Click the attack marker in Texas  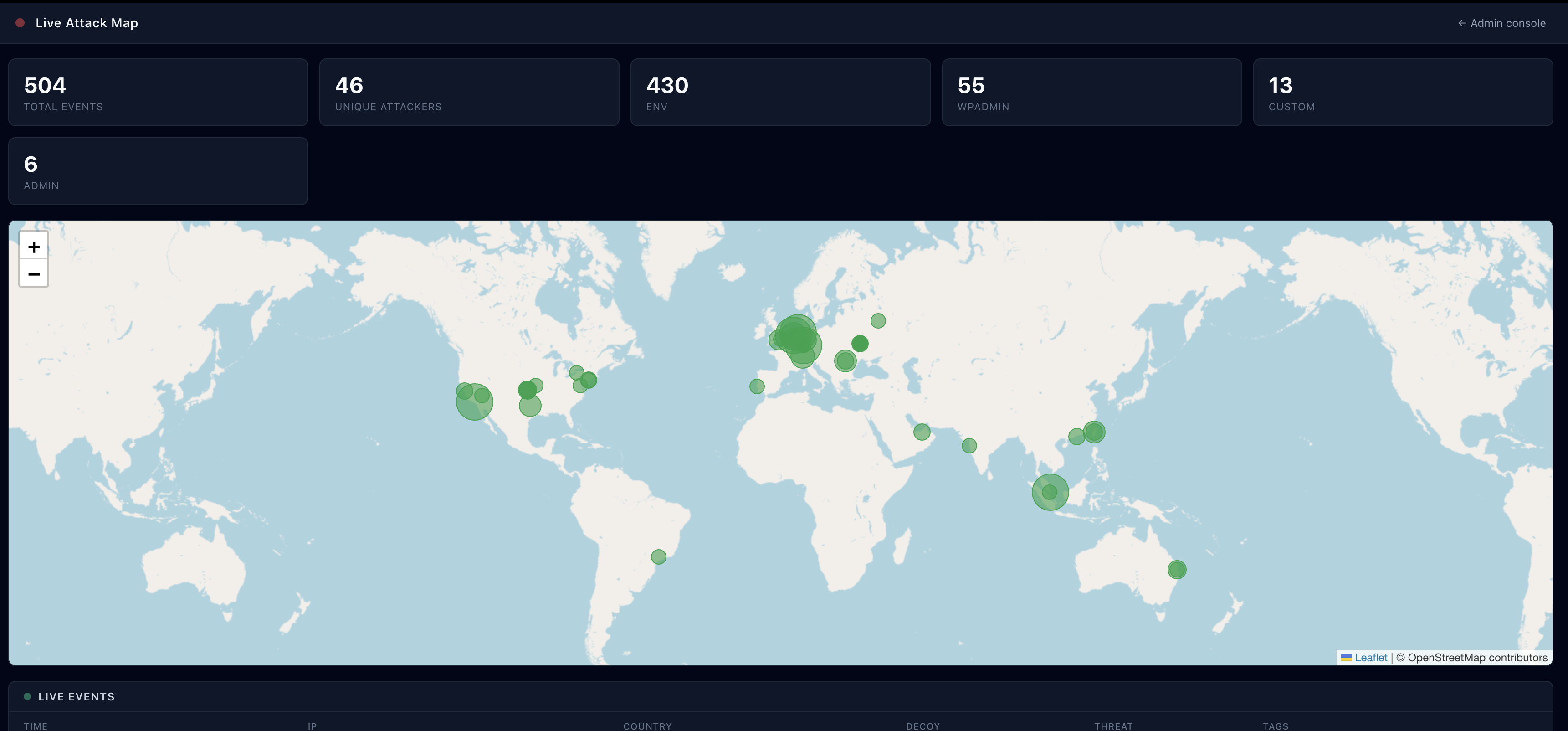(x=530, y=406)
